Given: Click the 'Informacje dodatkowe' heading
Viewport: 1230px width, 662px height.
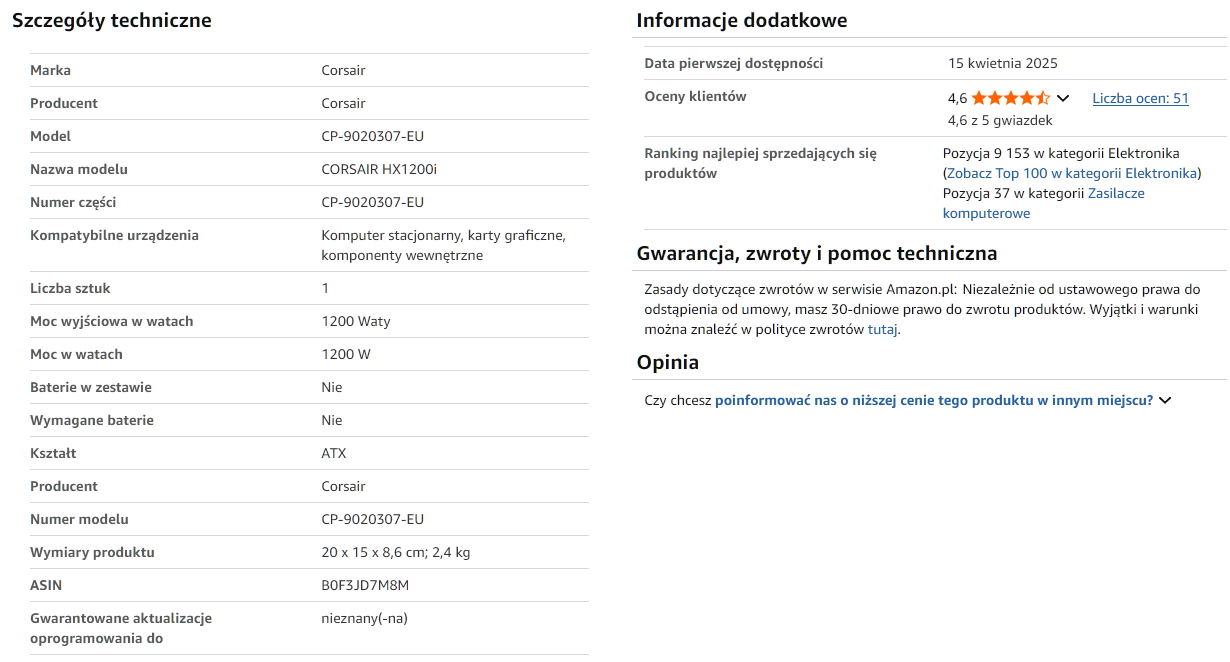Looking at the screenshot, I should 742,20.
